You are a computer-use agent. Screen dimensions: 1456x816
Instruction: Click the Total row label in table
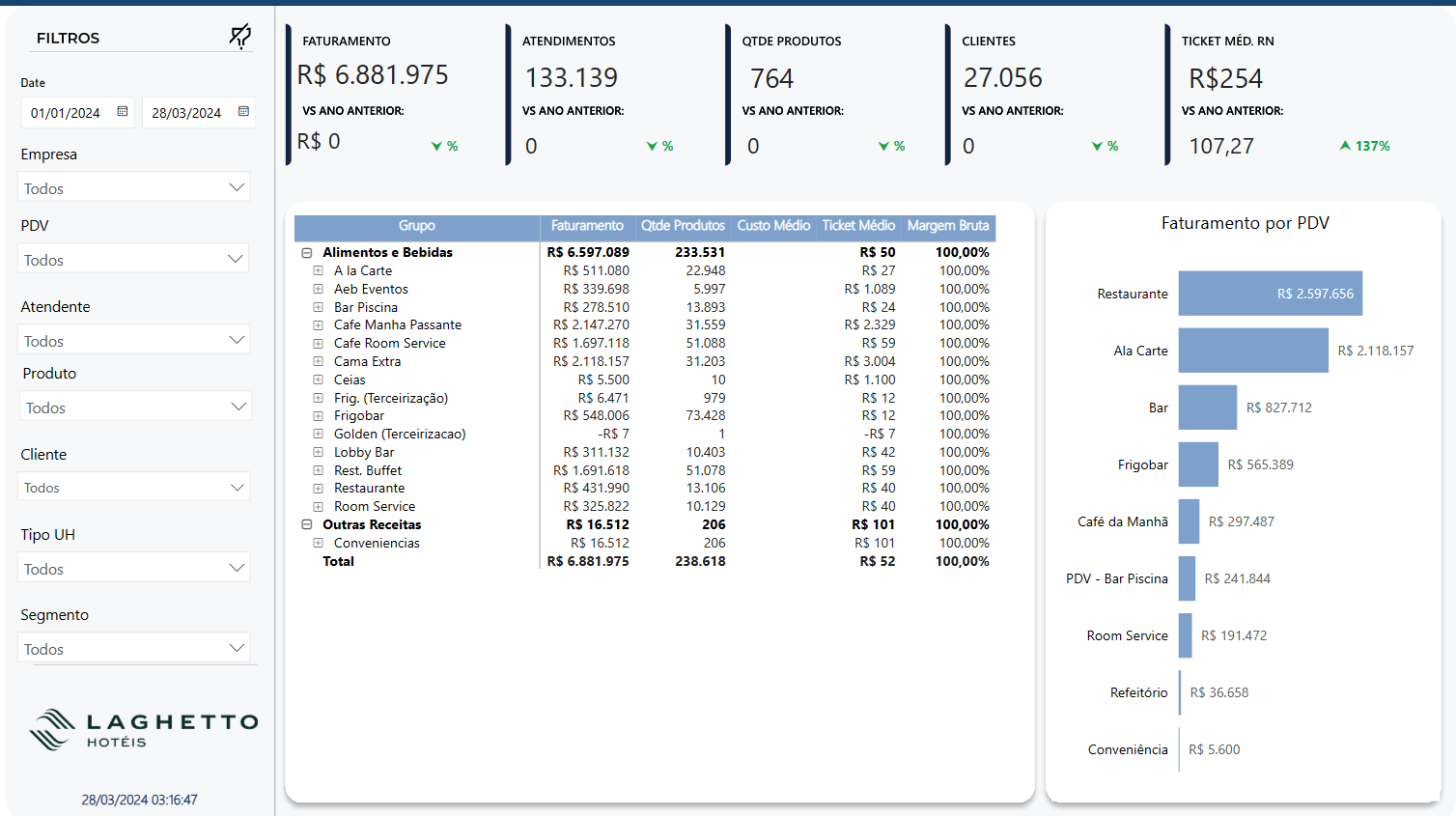pyautogui.click(x=338, y=561)
